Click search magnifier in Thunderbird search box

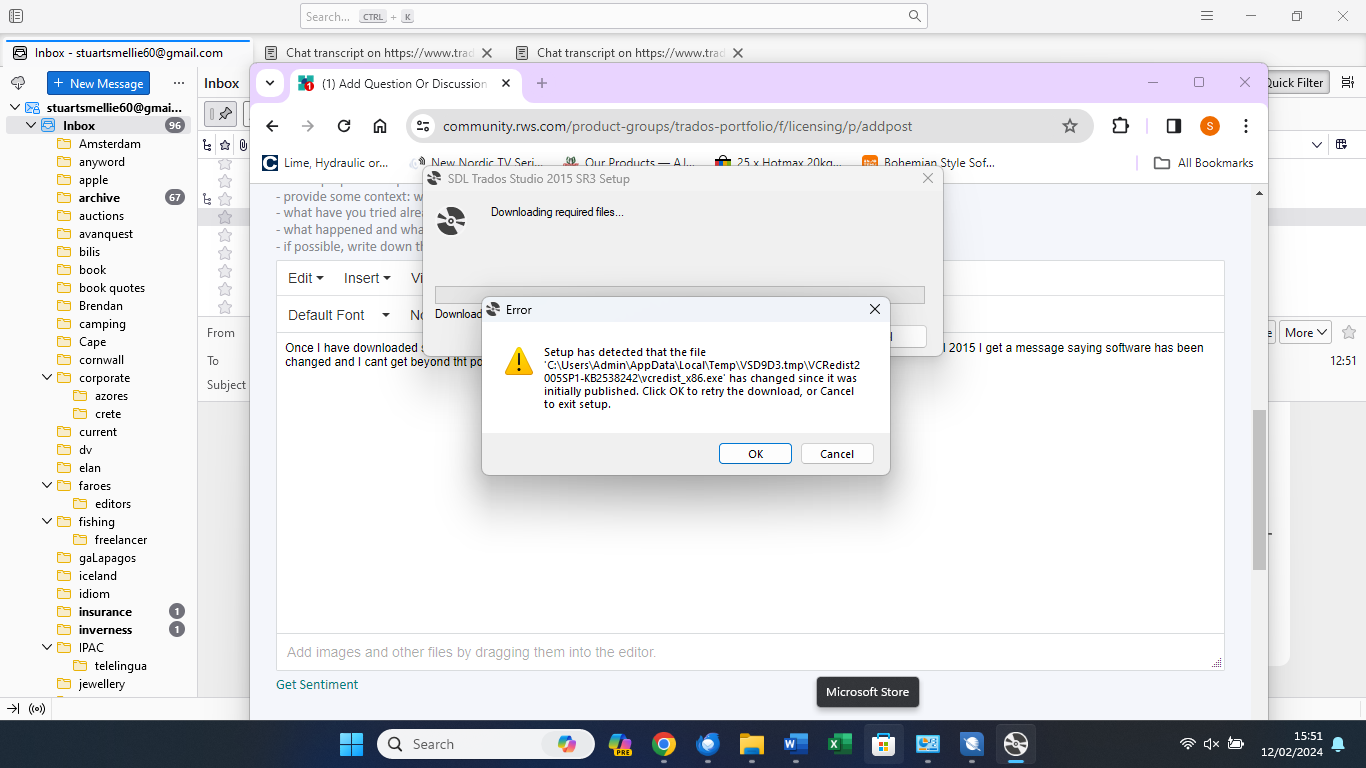pyautogui.click(x=915, y=16)
